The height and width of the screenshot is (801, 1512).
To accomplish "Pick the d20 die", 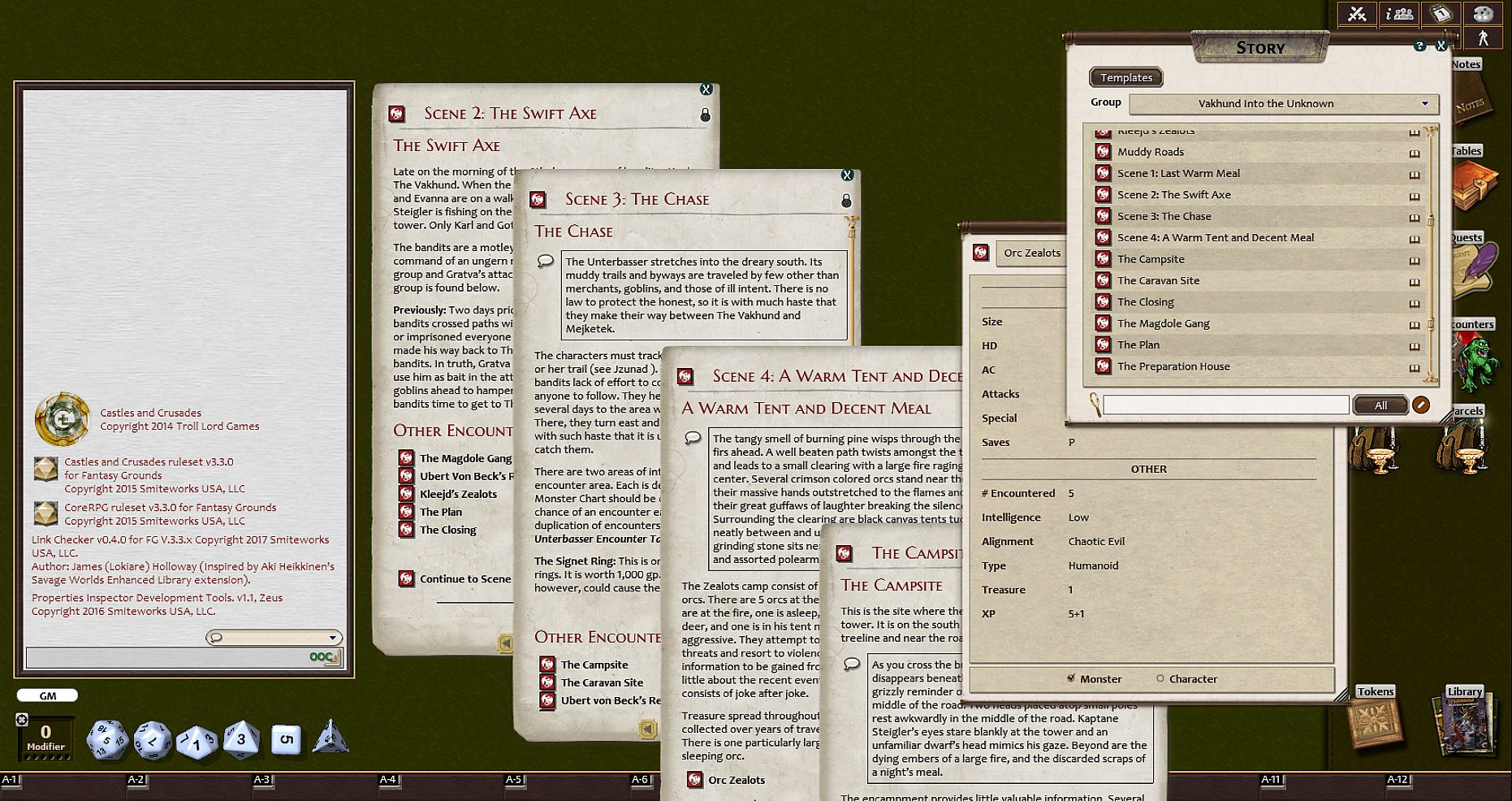I will pos(107,739).
